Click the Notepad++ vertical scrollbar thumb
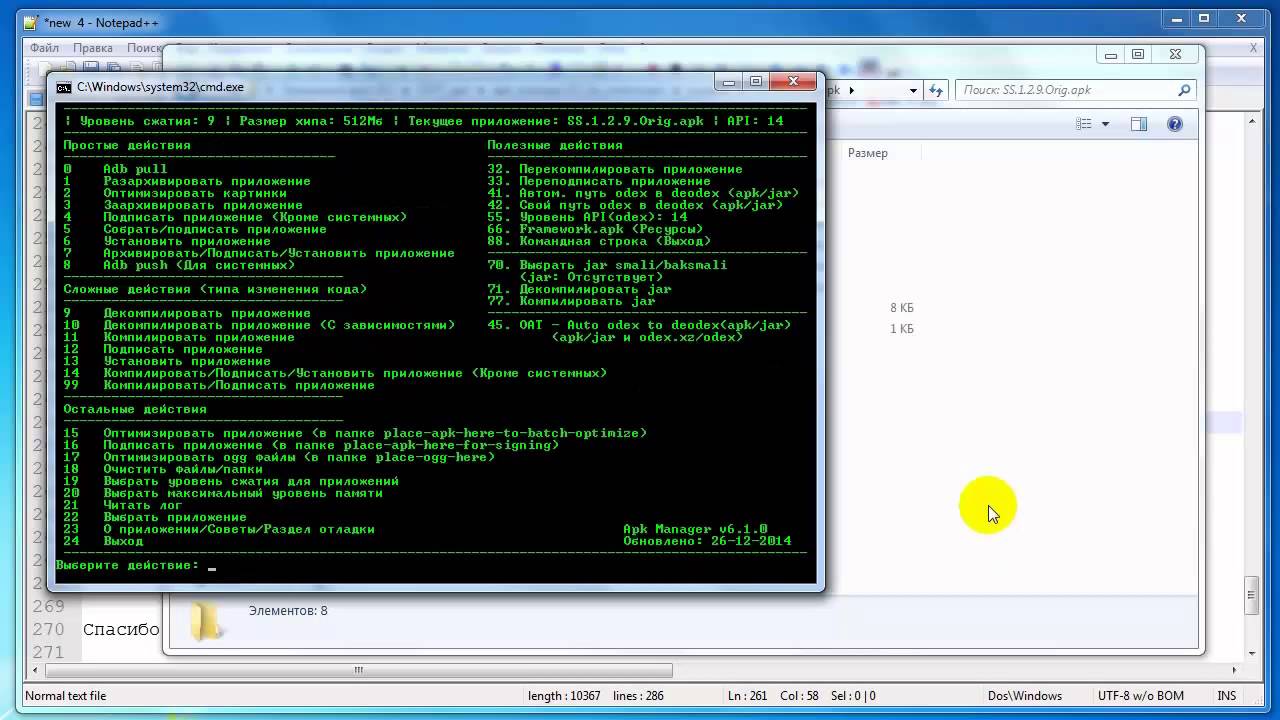This screenshot has height=720, width=1280. pyautogui.click(x=1251, y=595)
